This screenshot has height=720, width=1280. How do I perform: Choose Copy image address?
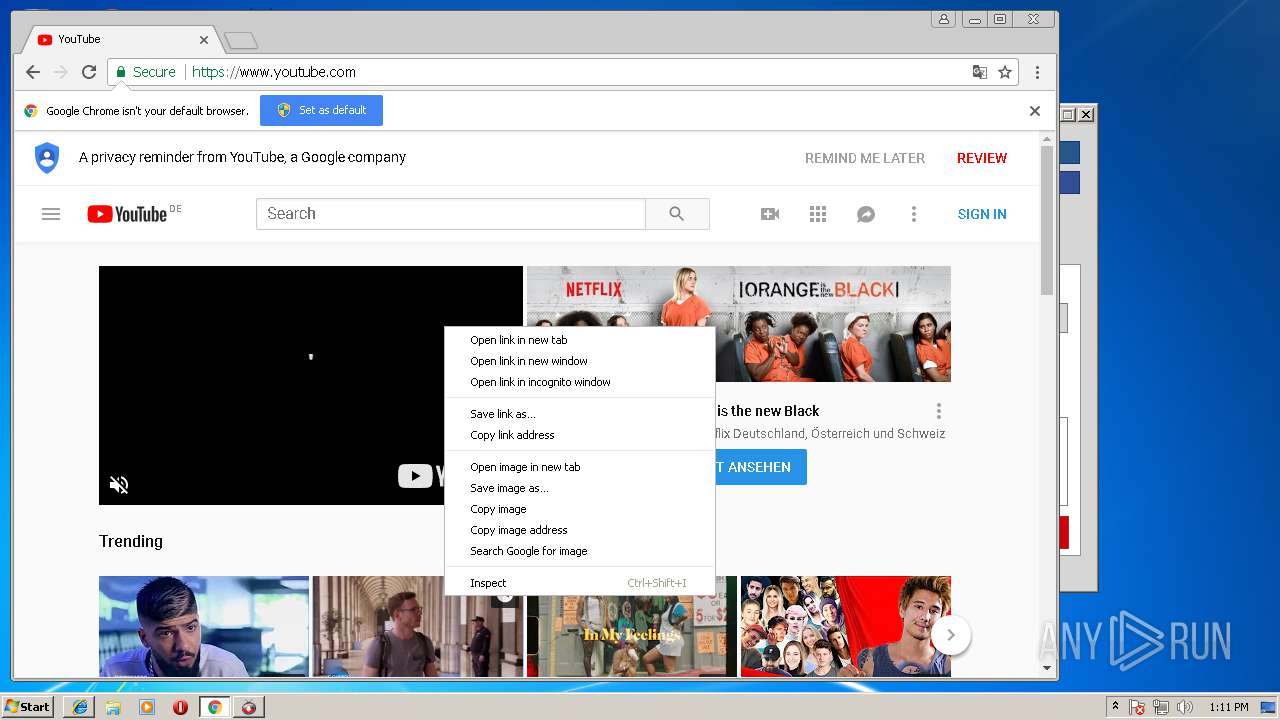(580, 530)
